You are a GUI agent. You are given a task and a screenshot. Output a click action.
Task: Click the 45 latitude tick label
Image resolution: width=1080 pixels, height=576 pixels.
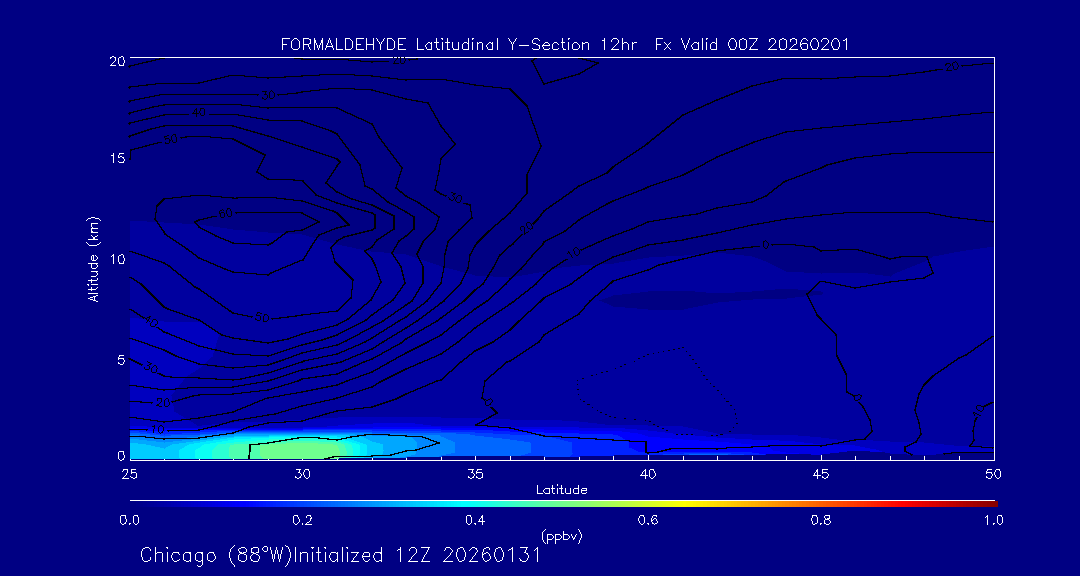(x=821, y=473)
